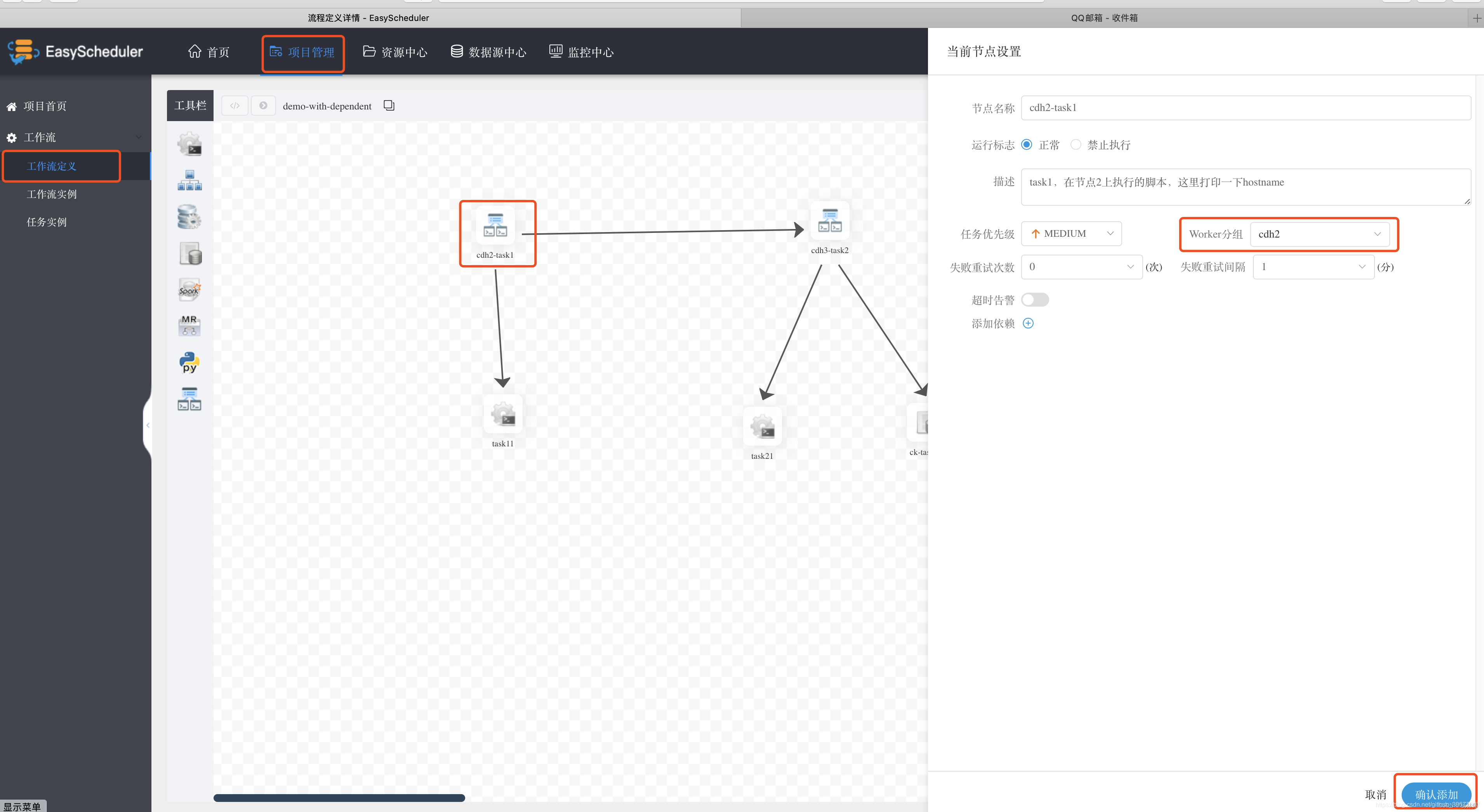Screen dimensions: 1484x812
Task: Go to 工作流实例 in the sidebar
Action: pyautogui.click(x=51, y=194)
